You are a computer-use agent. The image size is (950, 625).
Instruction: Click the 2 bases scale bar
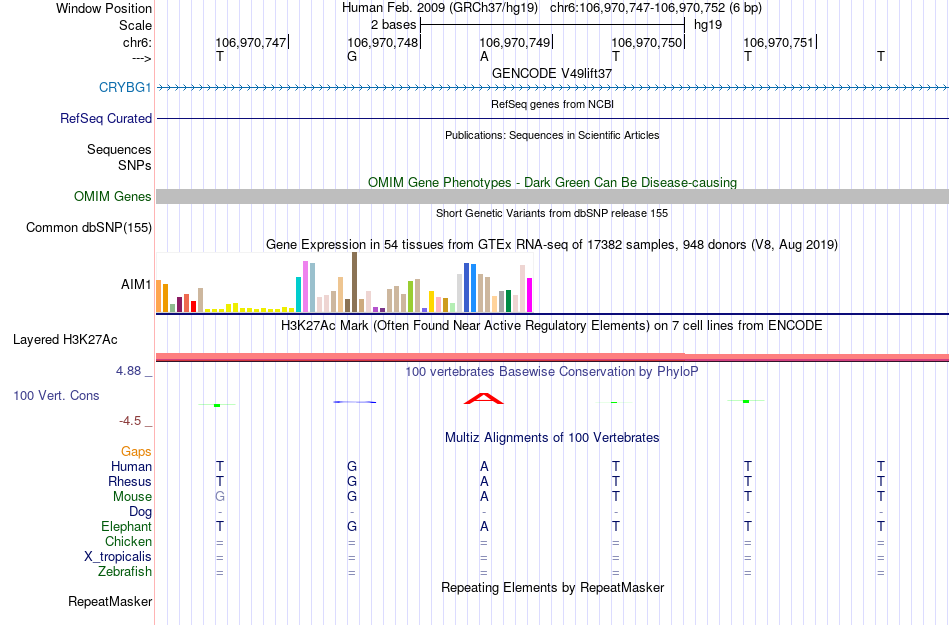click(552, 25)
